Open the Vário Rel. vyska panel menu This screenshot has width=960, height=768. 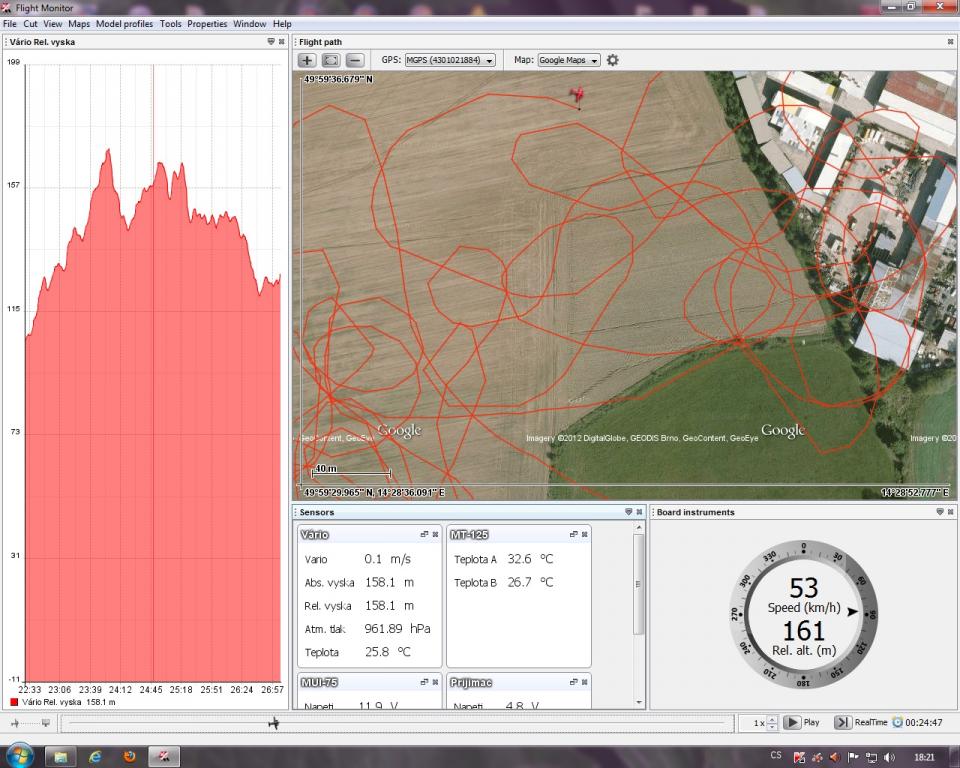pos(271,42)
